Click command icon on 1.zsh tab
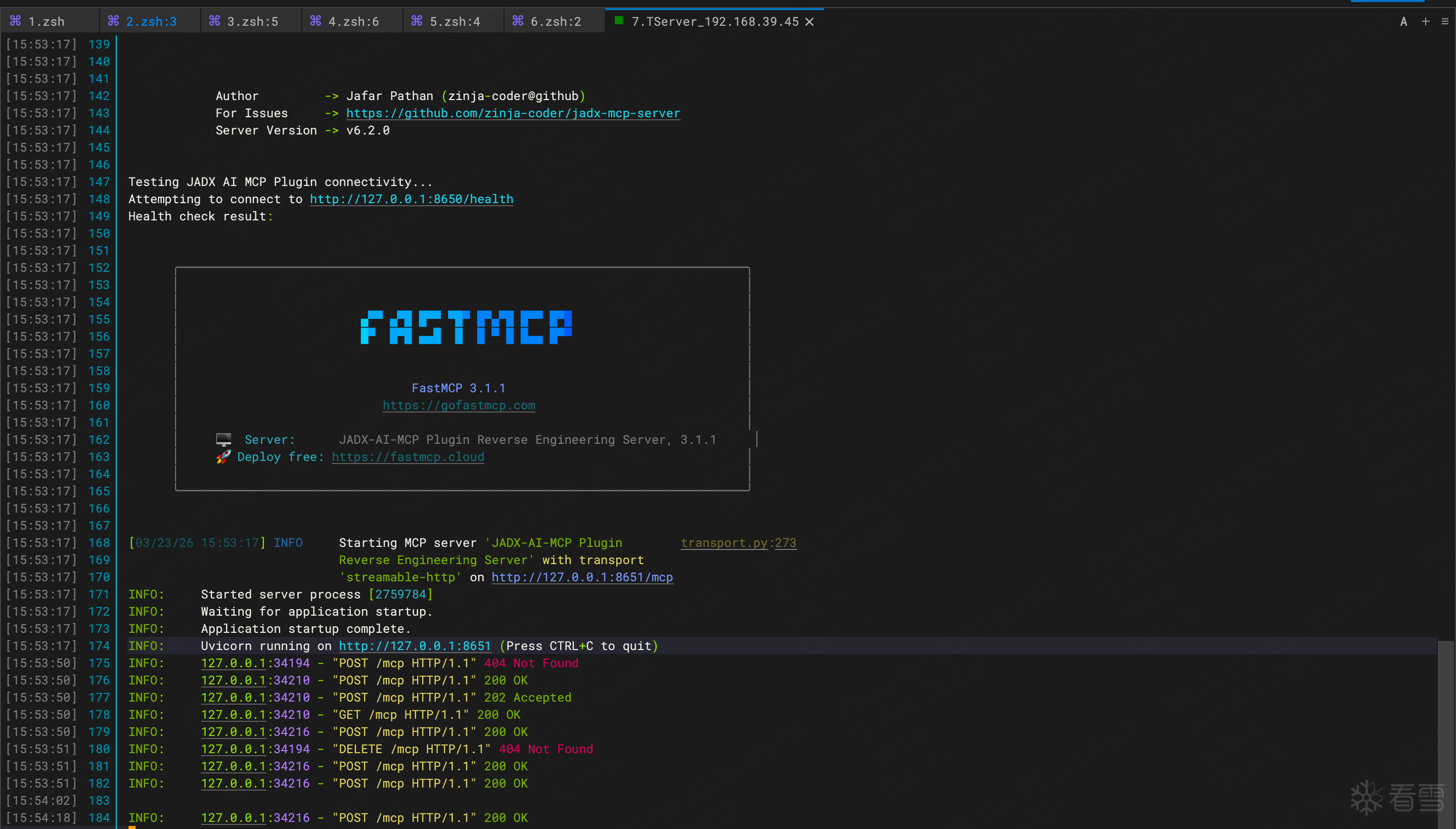Screen dimensions: 1456x829 click(15, 21)
